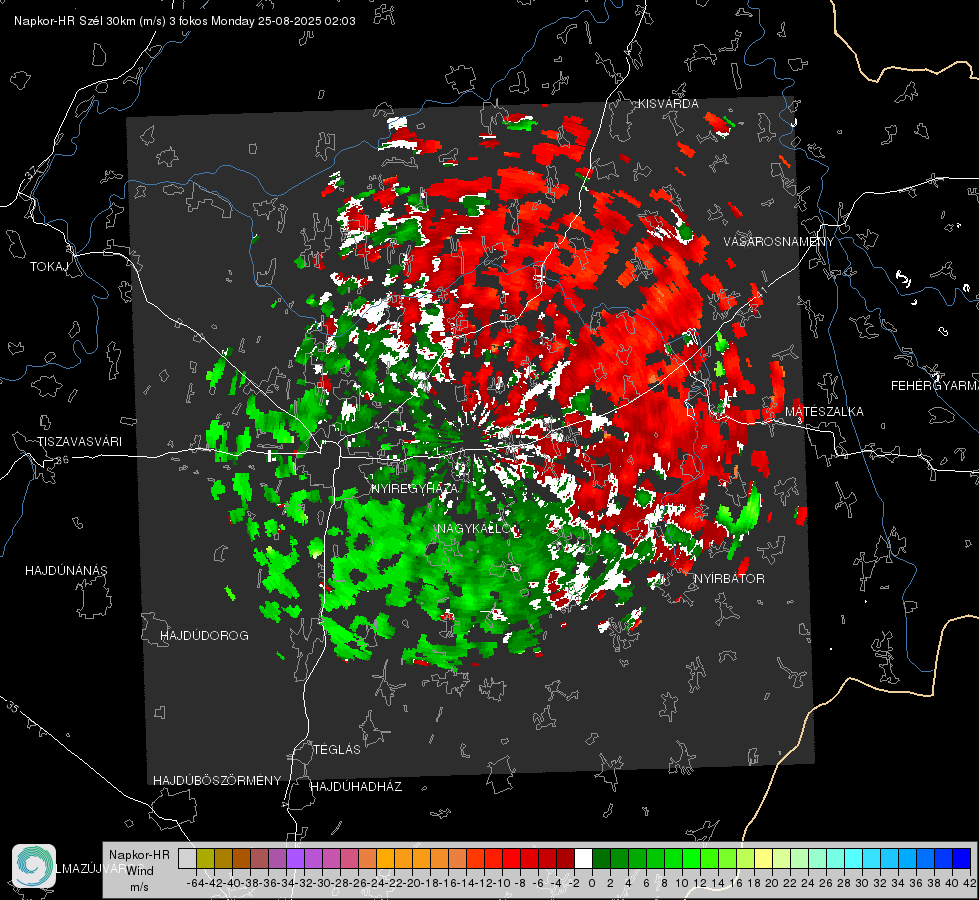The width and height of the screenshot is (979, 900).
Task: Click the HAJDÚBÖSZÖRMÉNY label
Action: click(217, 781)
